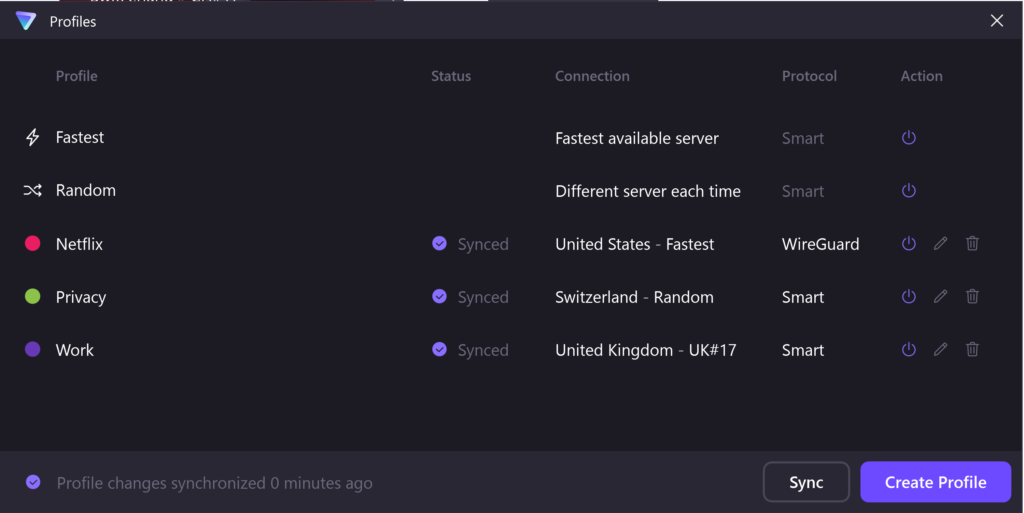Edit the Netflix profile with the pencil icon

point(940,243)
